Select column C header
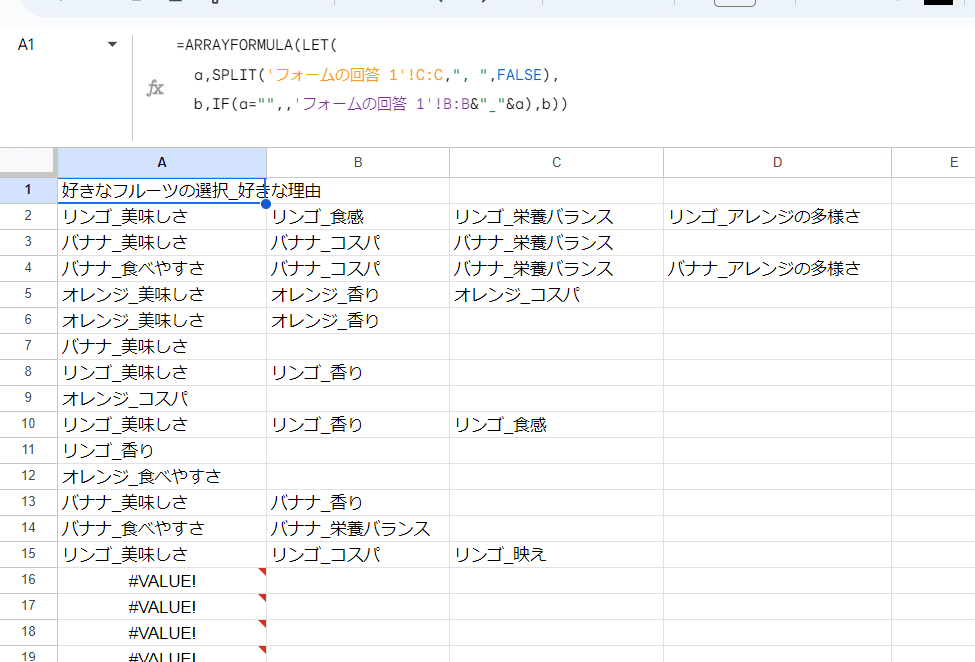The image size is (975, 662). click(556, 162)
